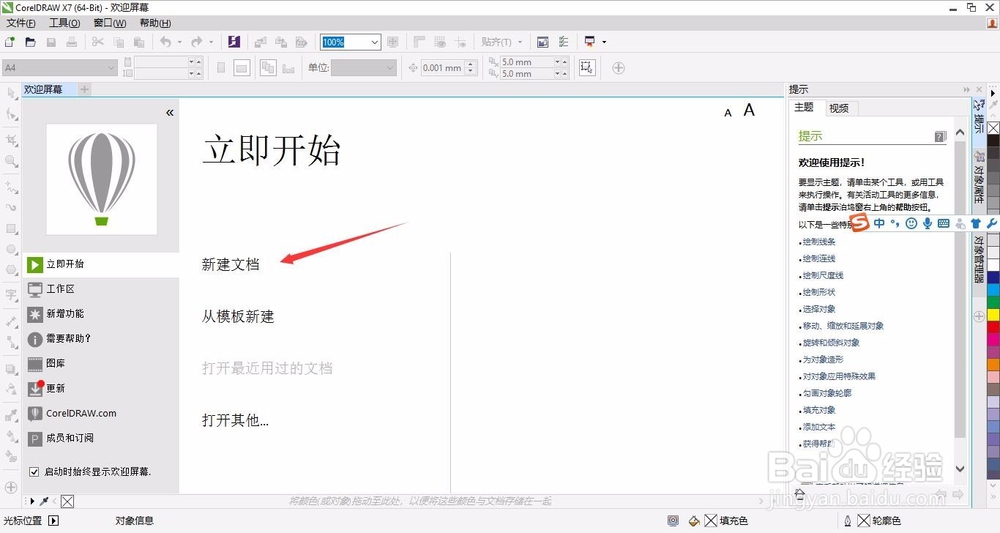Screen dimensions: 1000x533
Task: Open the A4 page size dropdown
Action: [x=112, y=68]
